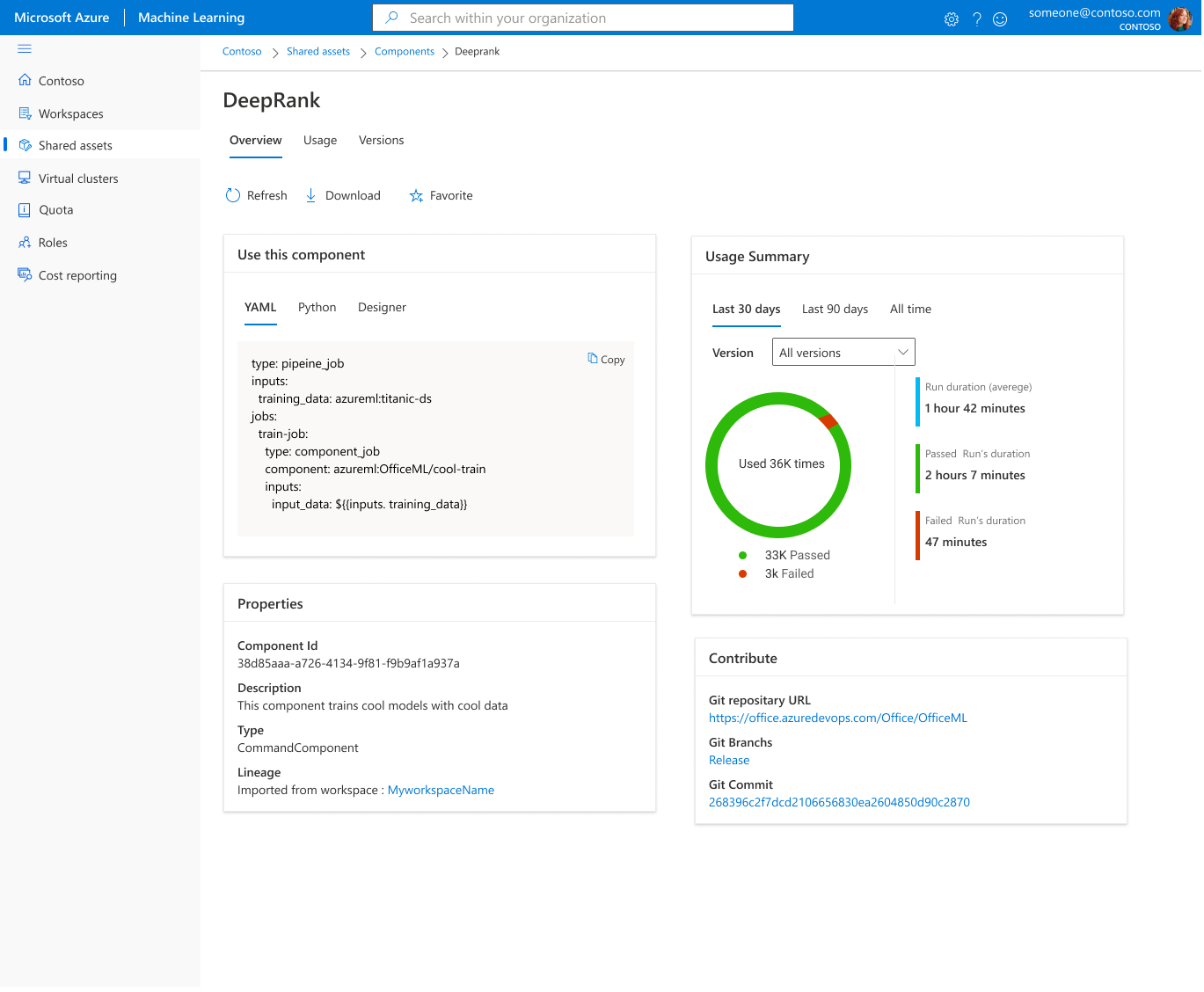This screenshot has height=992, width=1204.
Task: Open the OfficeML Git repository URL
Action: tap(838, 718)
